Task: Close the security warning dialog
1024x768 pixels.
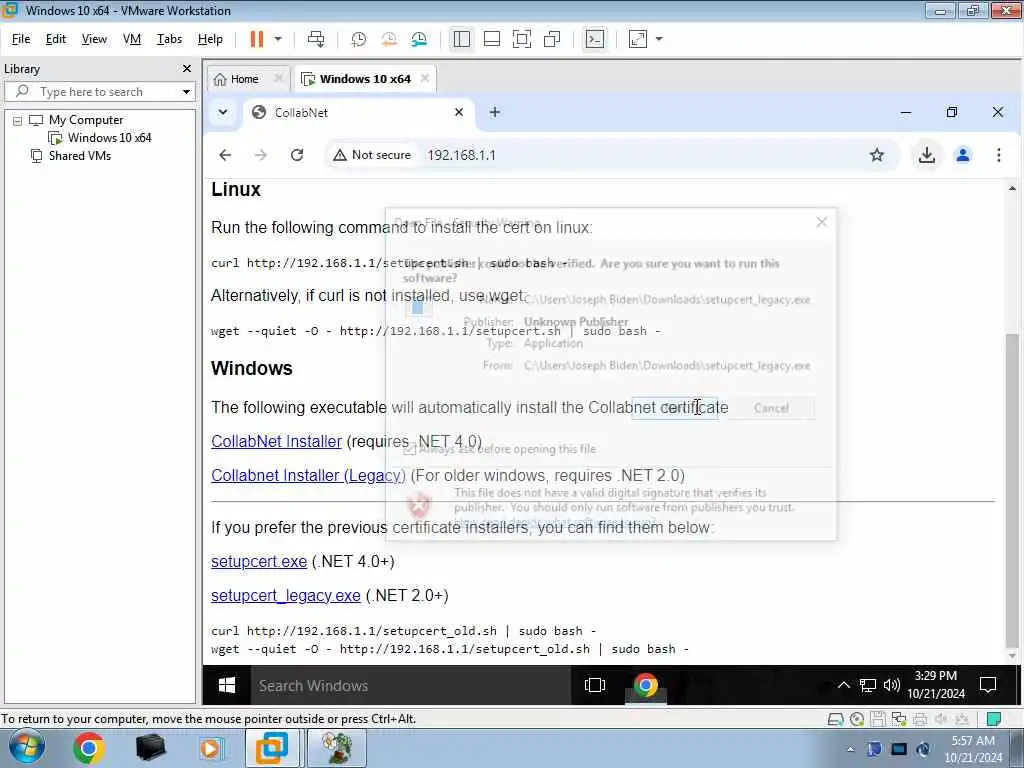Action: 822,223
